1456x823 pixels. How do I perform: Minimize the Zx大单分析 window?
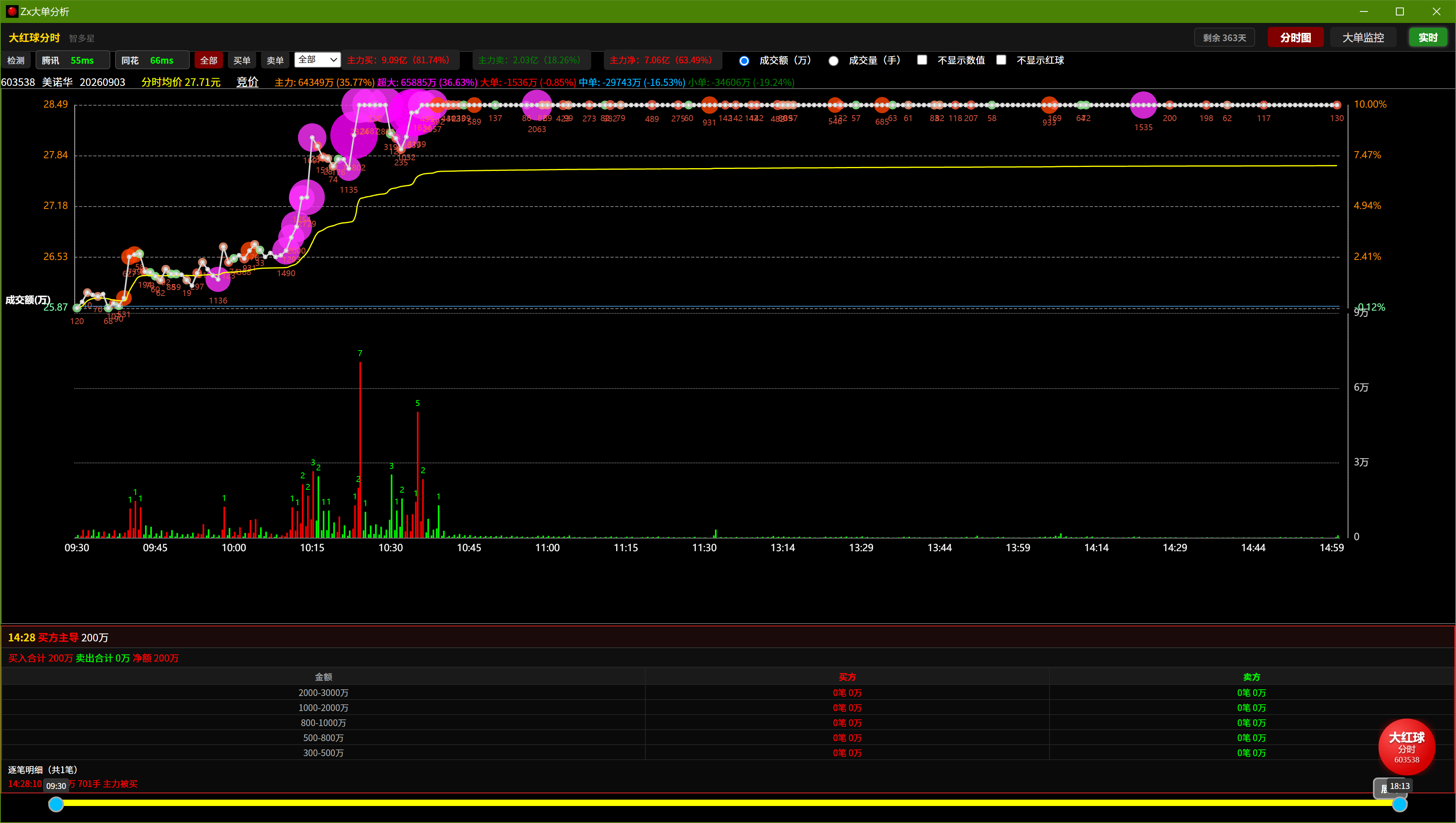[x=1363, y=11]
